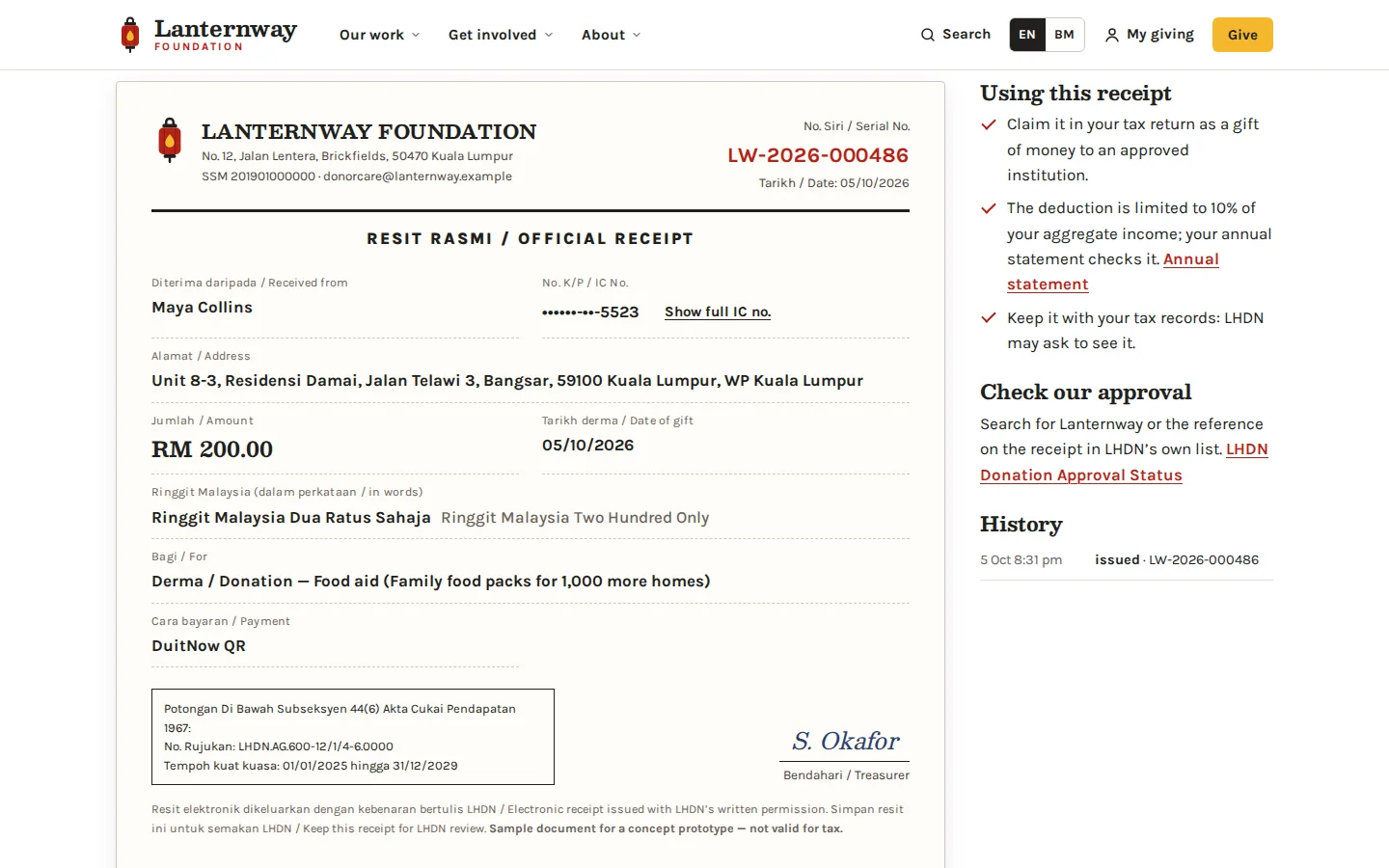Switch language to EN
1389x868 pixels.
1027,35
